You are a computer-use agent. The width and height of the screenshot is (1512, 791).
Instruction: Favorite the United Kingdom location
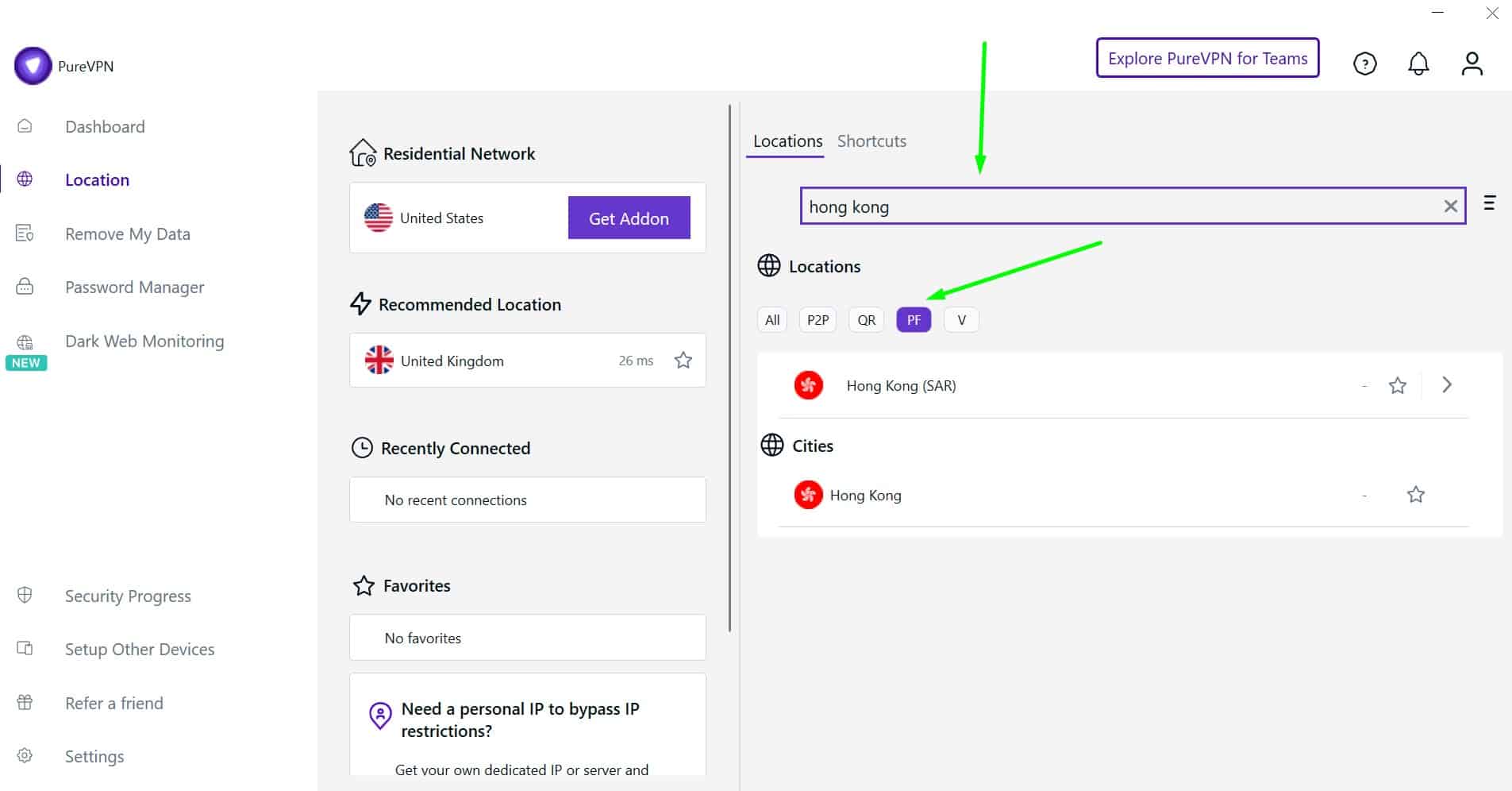pyautogui.click(x=683, y=361)
